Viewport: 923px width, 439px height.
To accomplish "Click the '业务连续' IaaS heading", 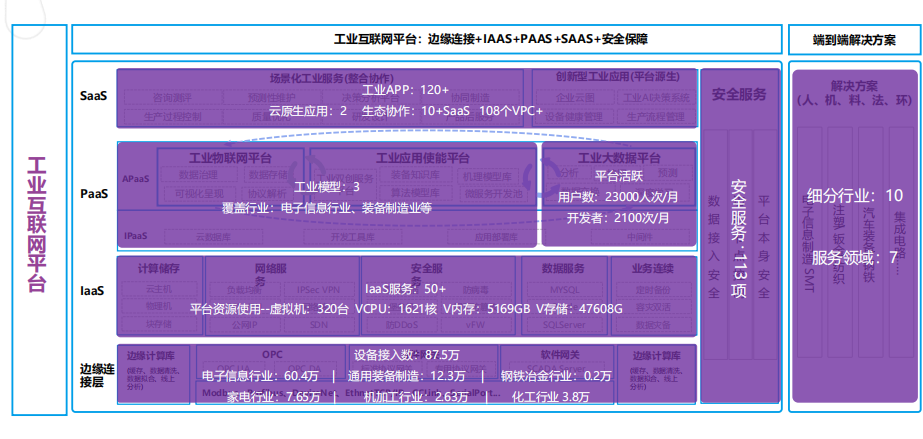I will click(x=652, y=269).
